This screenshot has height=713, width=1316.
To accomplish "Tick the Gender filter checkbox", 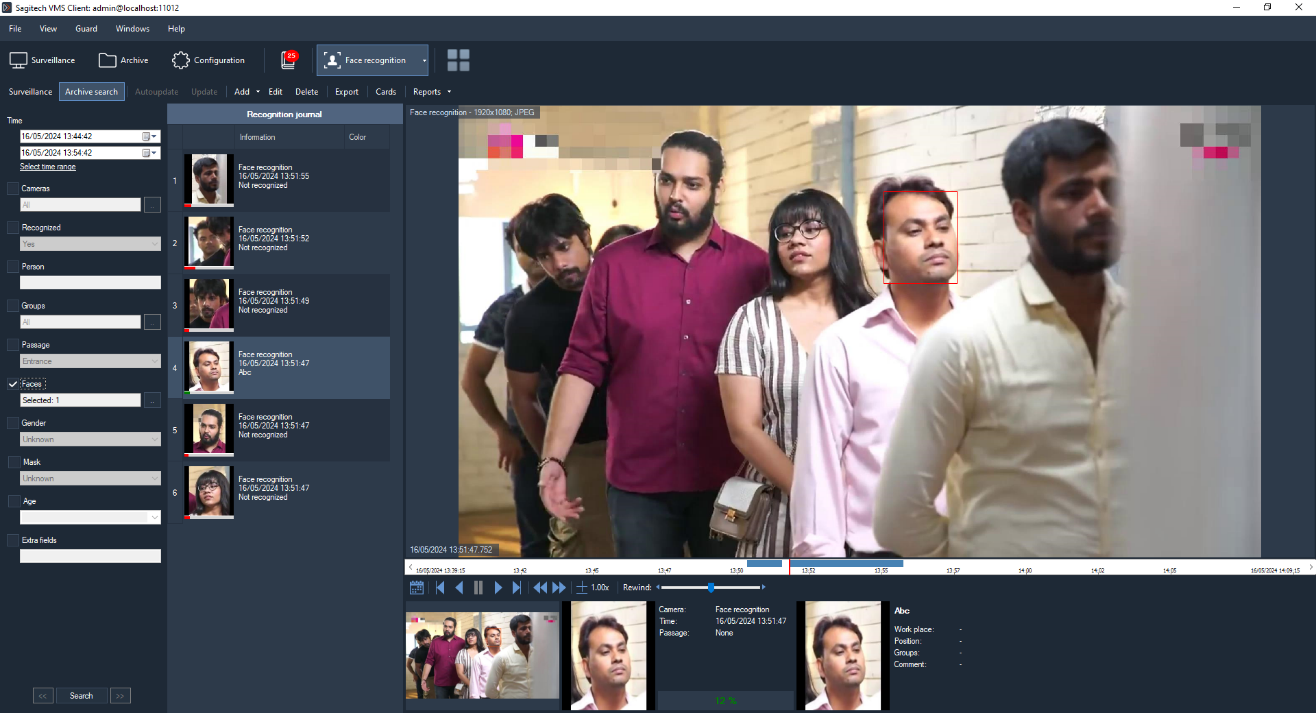I will tap(13, 423).
